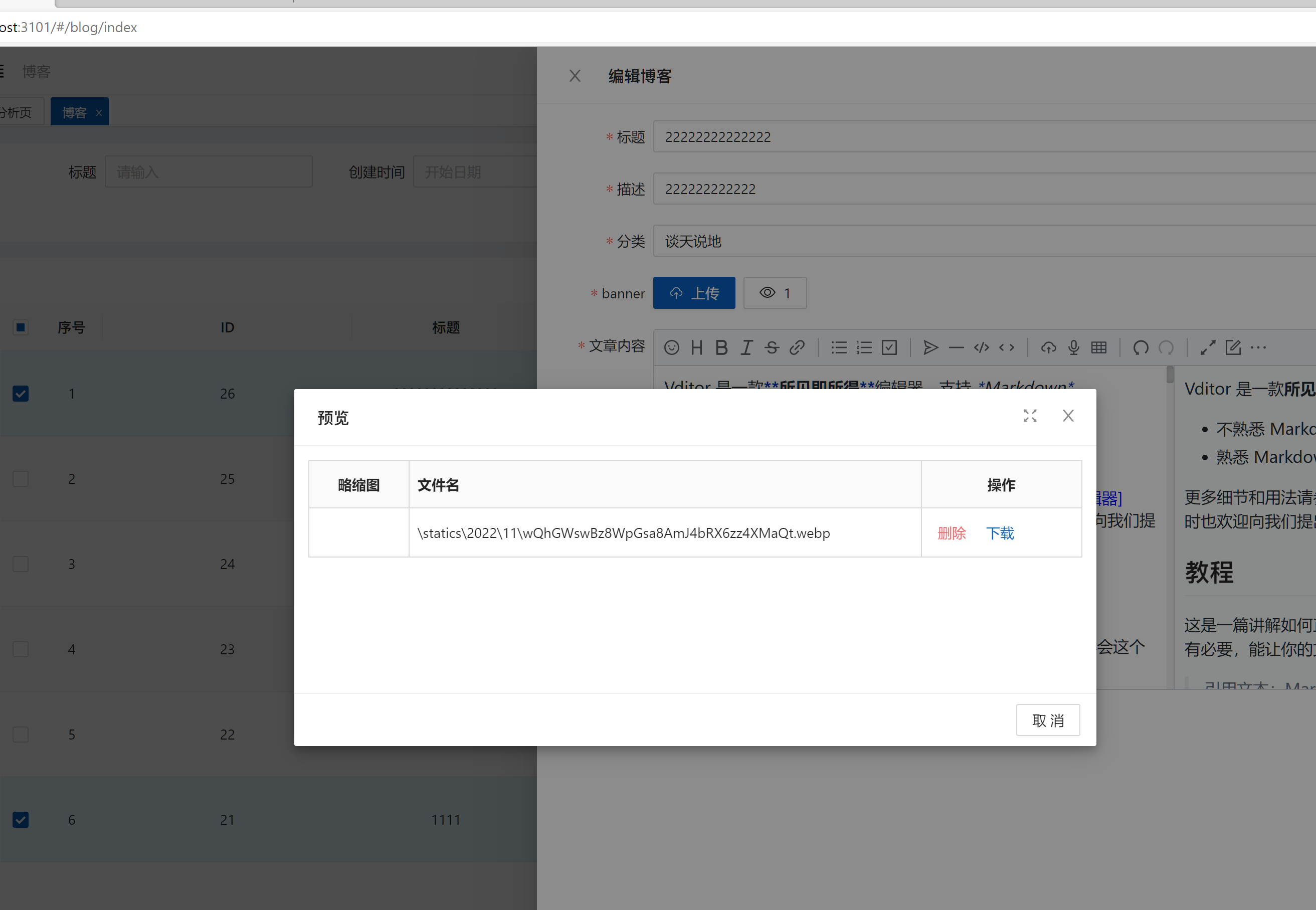Viewport: 1316px width, 910px height.
Task: Switch to the 分析页 tab
Action: pyautogui.click(x=17, y=112)
